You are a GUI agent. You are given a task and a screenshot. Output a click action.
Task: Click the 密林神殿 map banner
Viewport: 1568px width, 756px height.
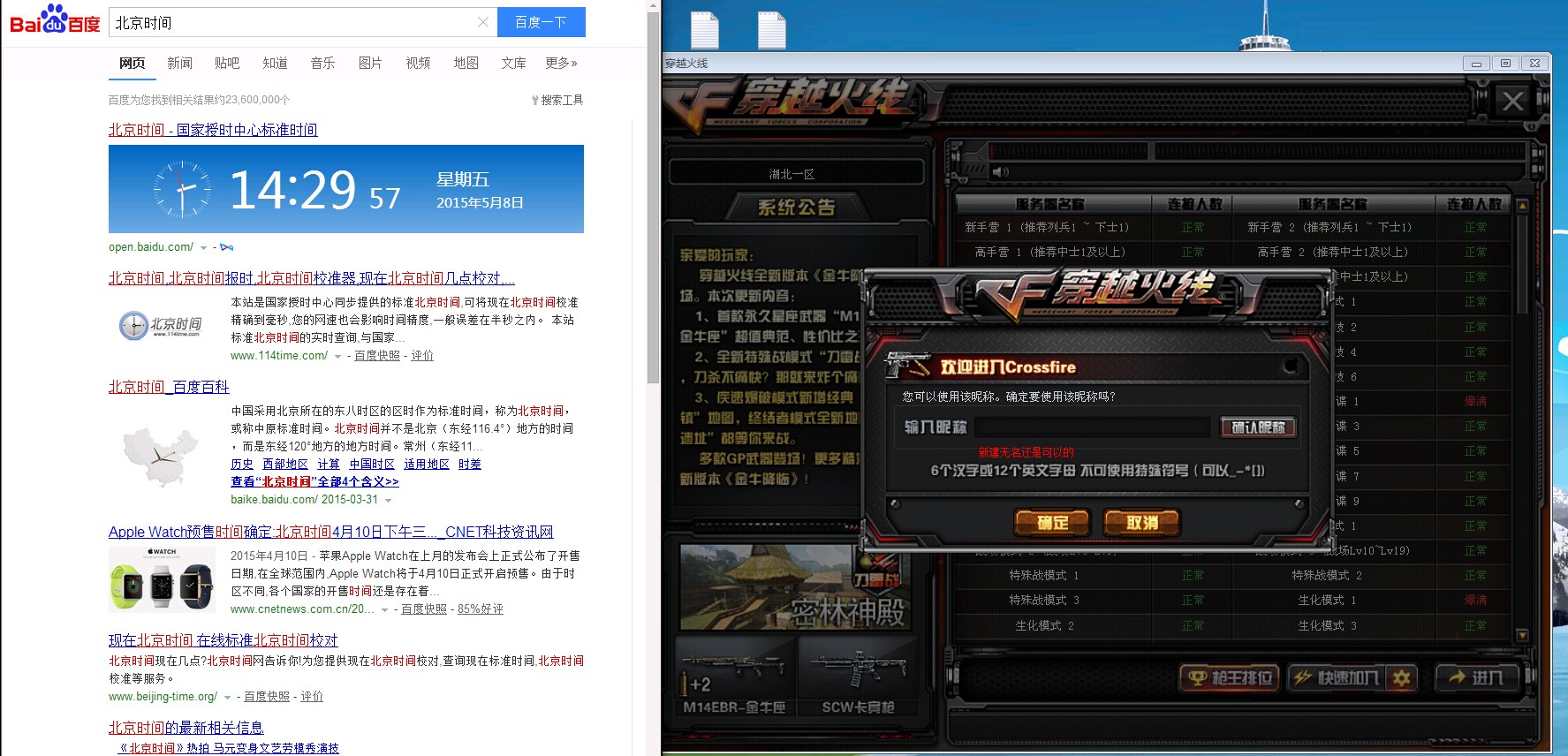(x=795, y=586)
